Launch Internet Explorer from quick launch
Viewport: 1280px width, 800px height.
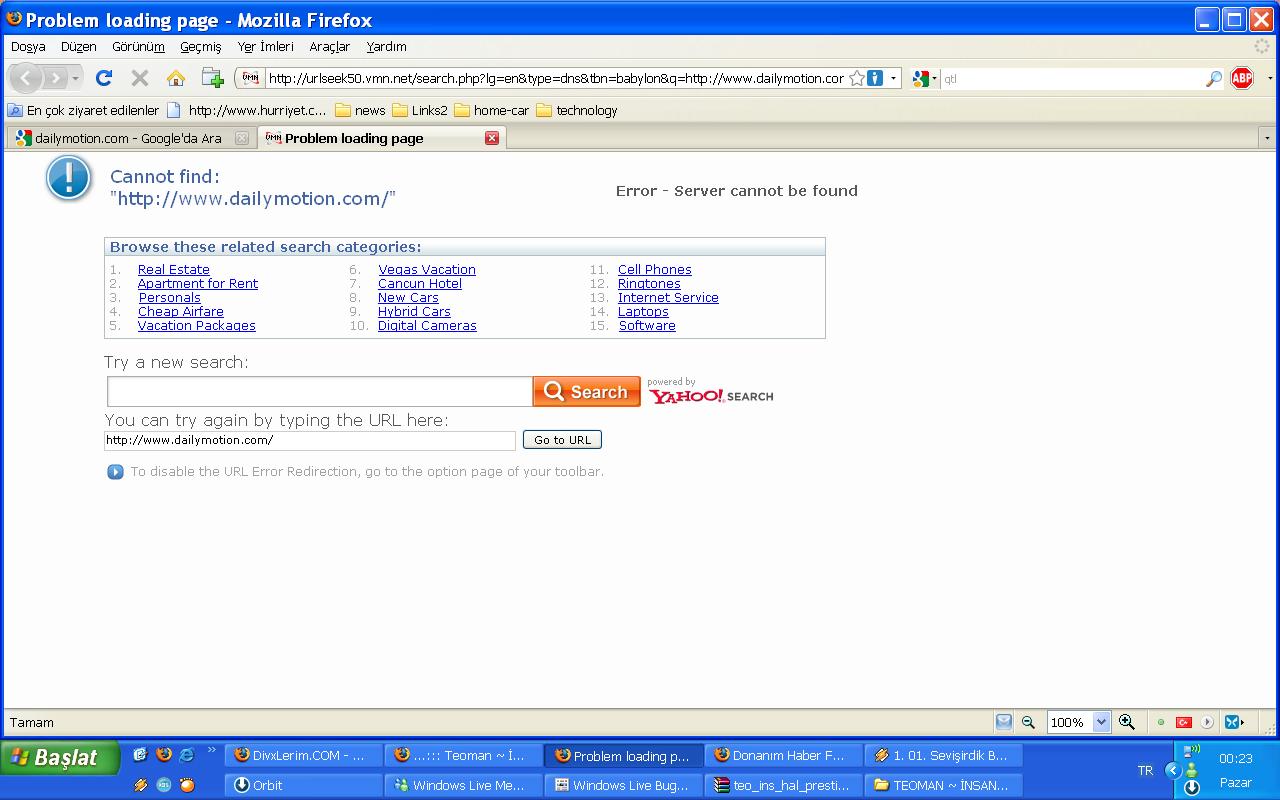[187, 755]
